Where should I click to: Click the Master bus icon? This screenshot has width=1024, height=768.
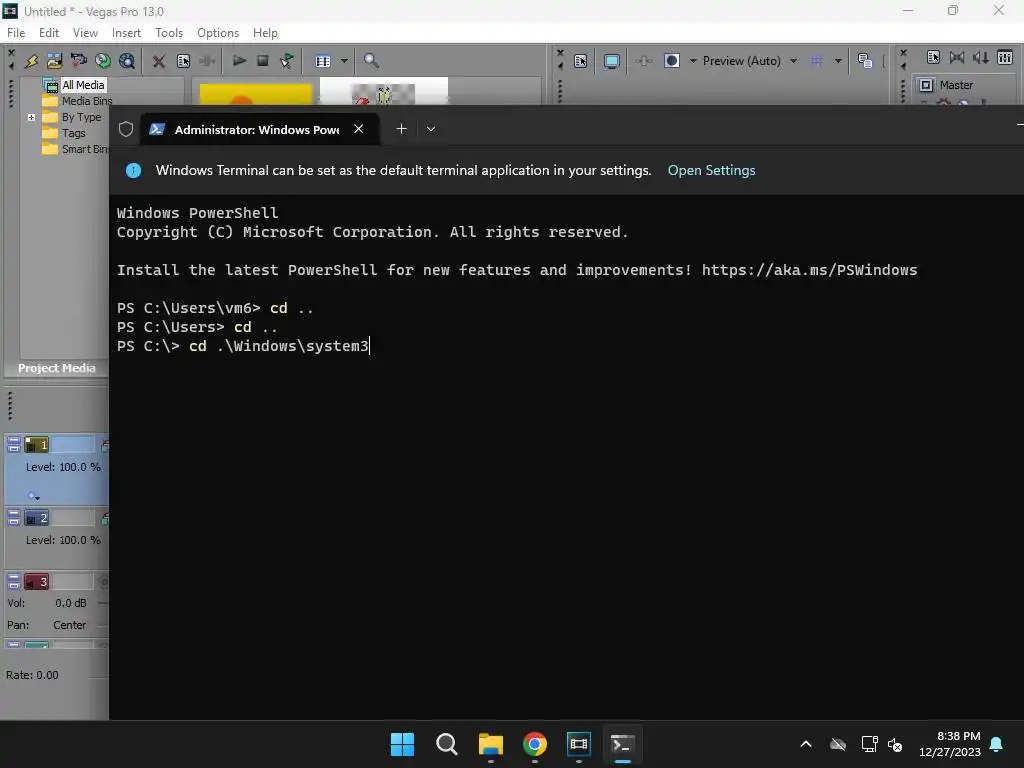tap(926, 85)
